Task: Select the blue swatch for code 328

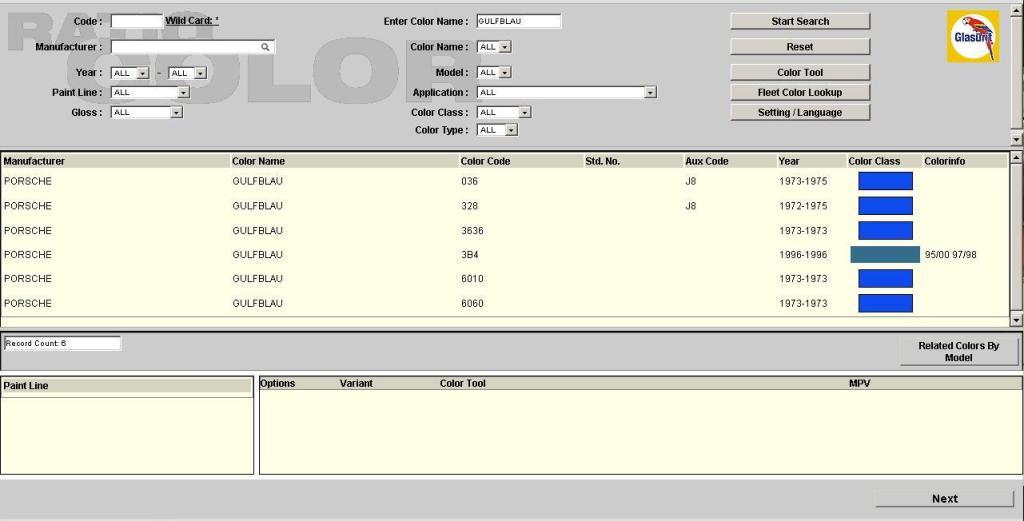Action: 886,206
